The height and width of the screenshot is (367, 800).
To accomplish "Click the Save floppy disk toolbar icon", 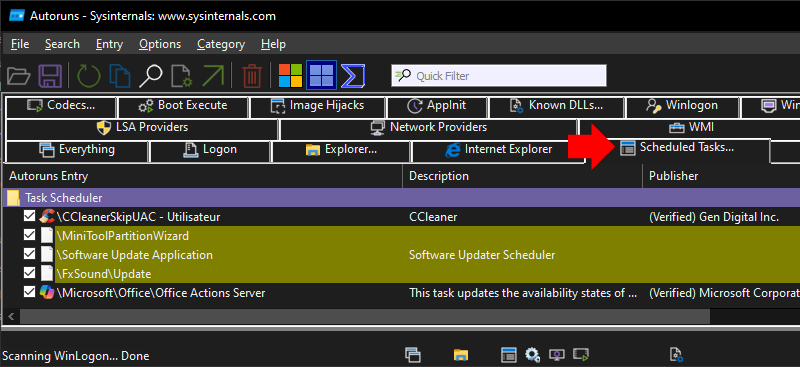I will click(50, 76).
